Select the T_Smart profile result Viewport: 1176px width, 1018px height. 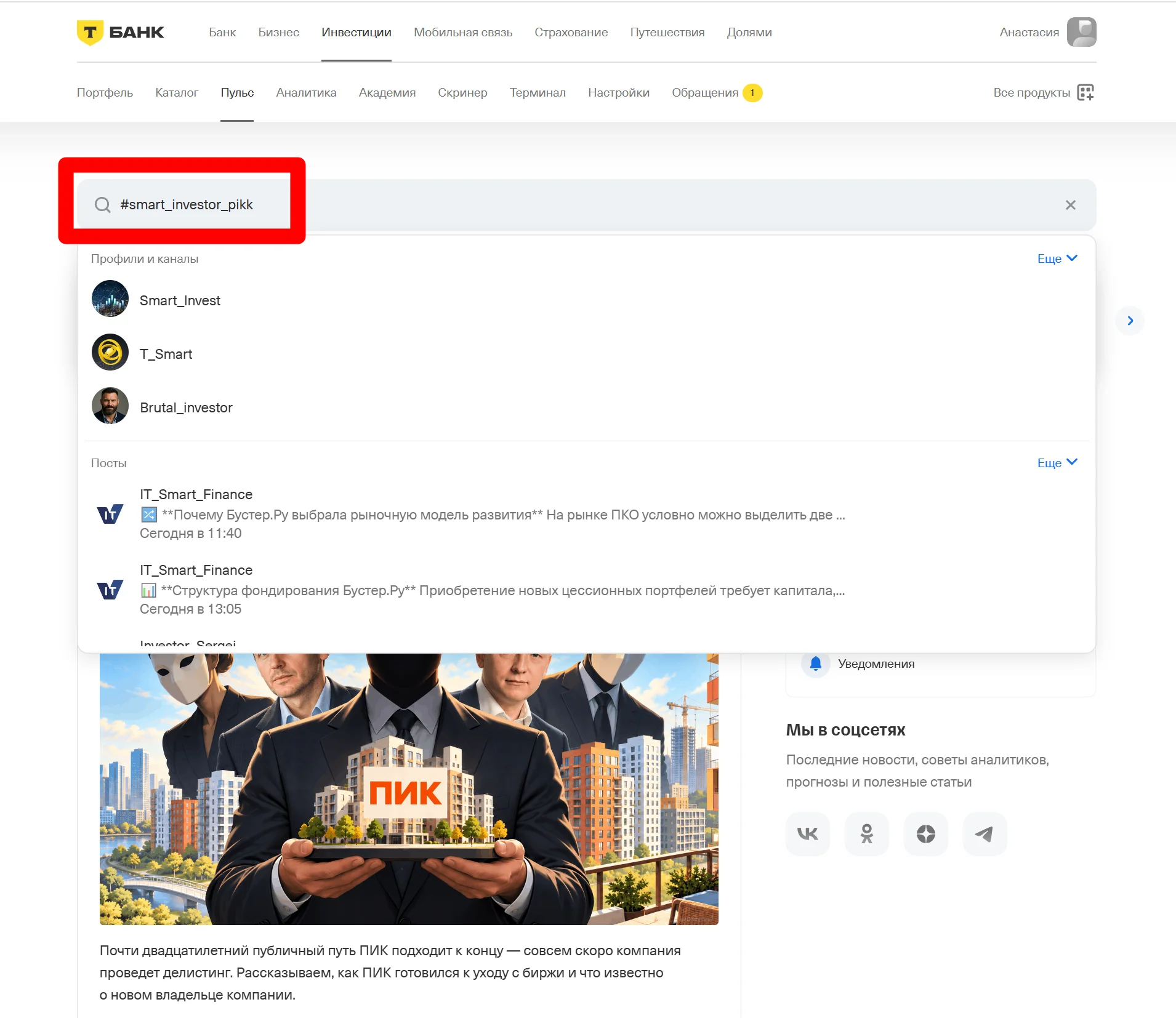coord(166,354)
